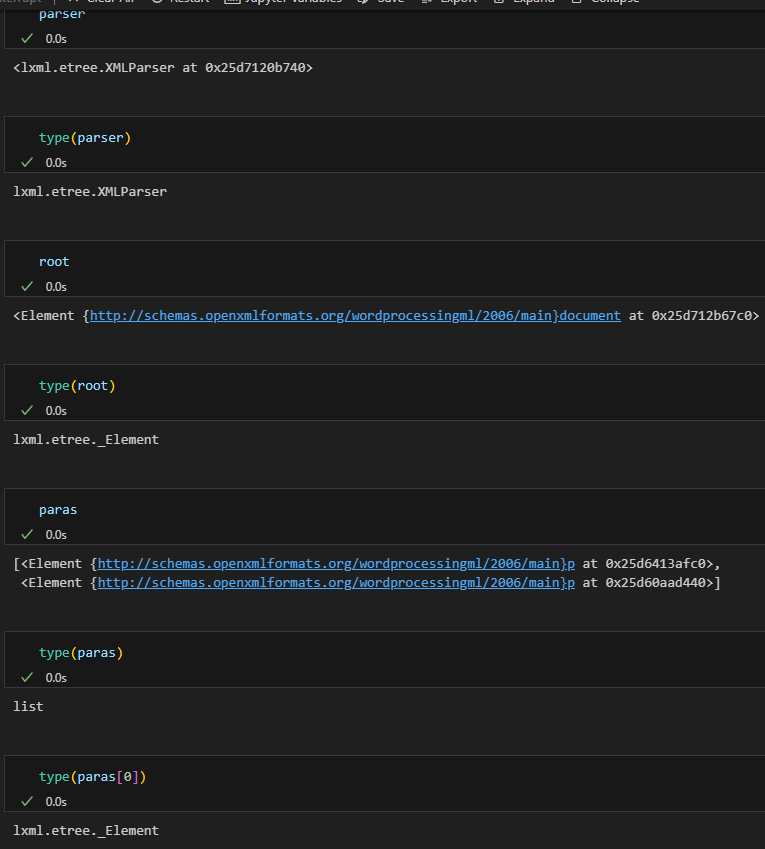Click the Save icon in the toolbar

click(363, 3)
